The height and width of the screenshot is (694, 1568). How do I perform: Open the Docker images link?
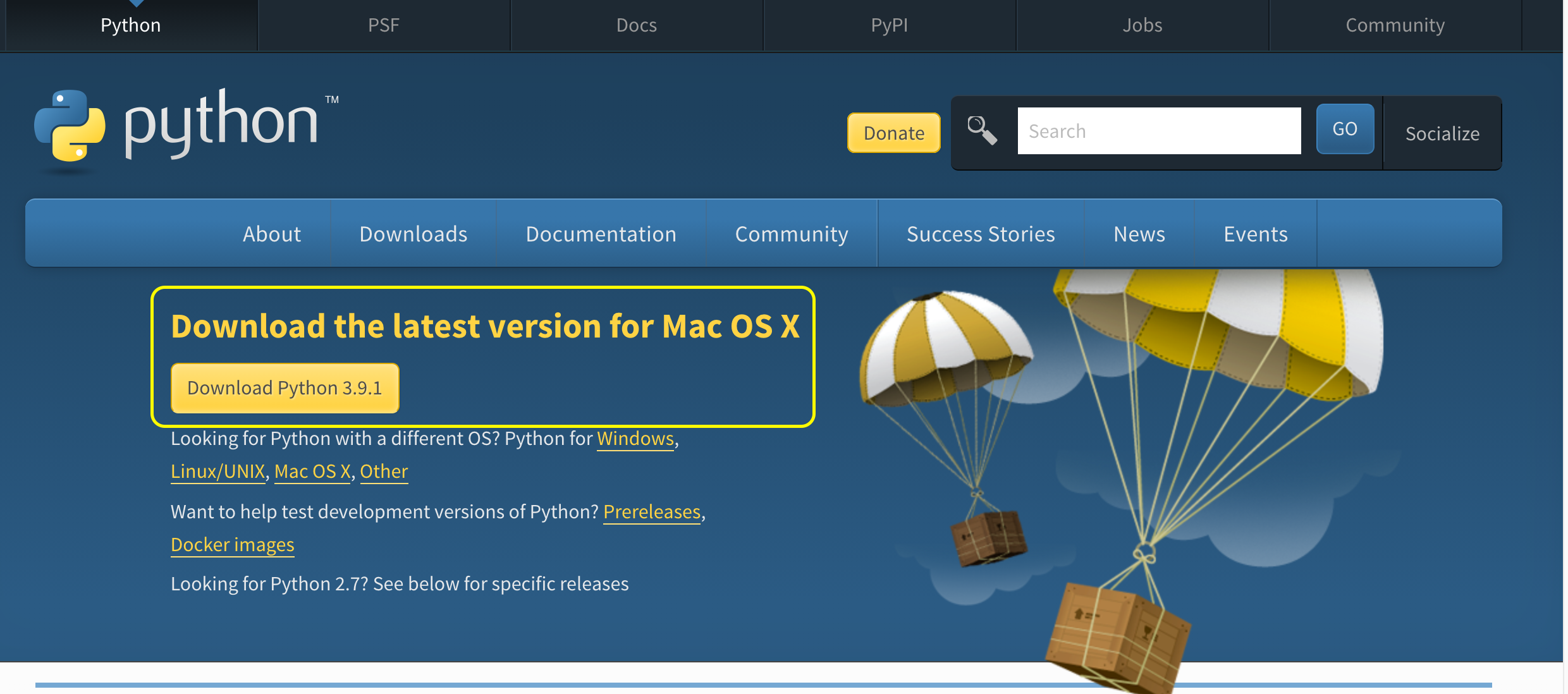pyautogui.click(x=232, y=544)
